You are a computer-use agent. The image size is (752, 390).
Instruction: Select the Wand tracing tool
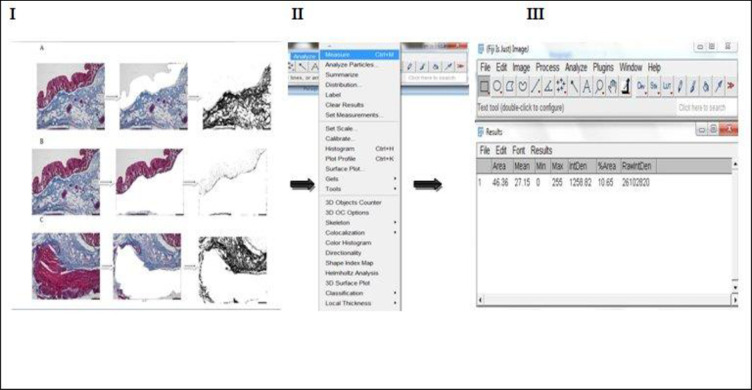574,86
